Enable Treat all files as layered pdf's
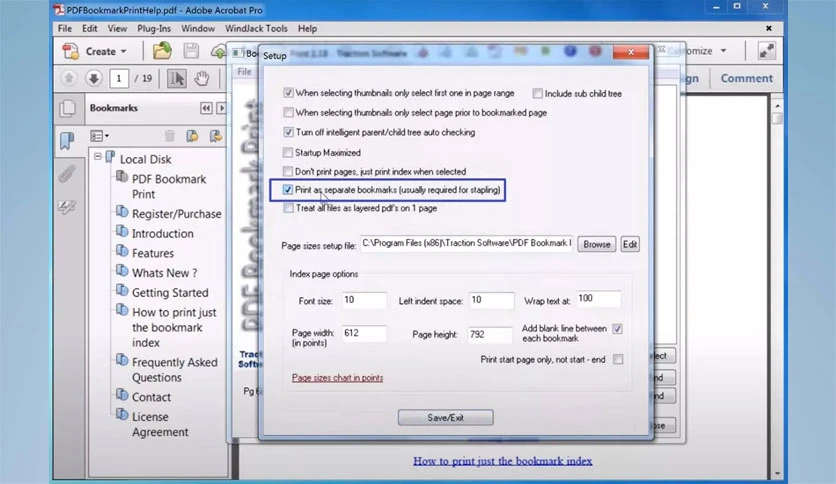836x484 pixels. click(x=288, y=208)
